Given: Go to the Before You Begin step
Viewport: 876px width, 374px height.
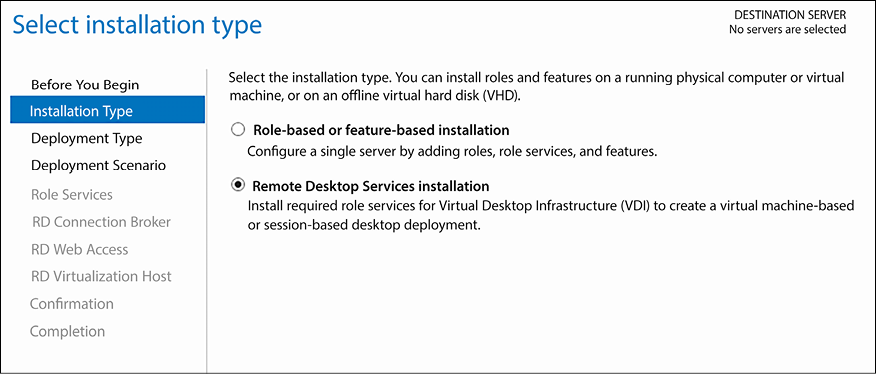Looking at the screenshot, I should coord(85,85).
